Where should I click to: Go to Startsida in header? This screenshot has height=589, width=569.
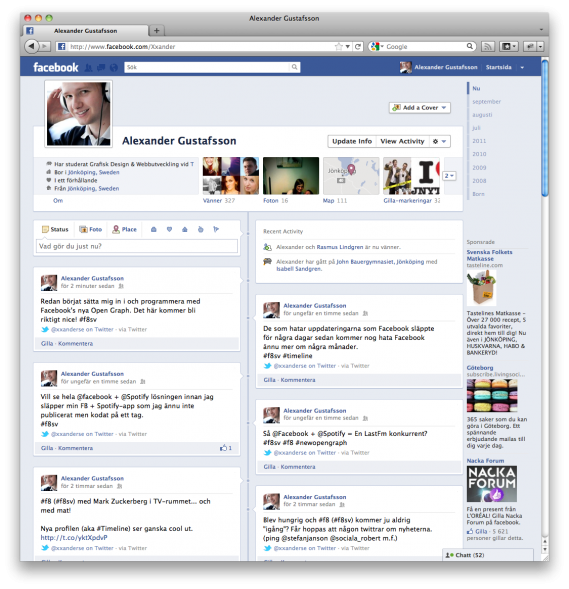pos(498,67)
